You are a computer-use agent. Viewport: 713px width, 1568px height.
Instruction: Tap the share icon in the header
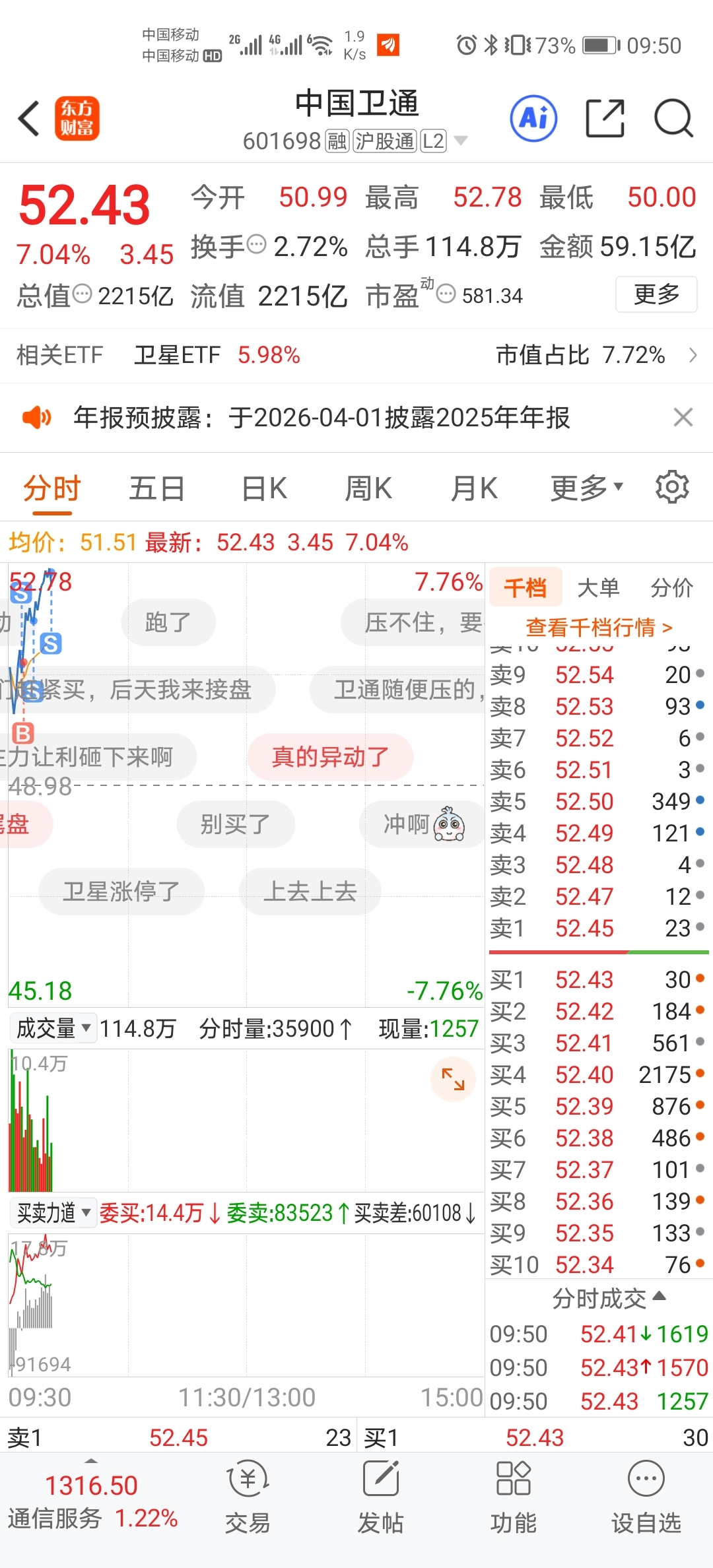(605, 119)
